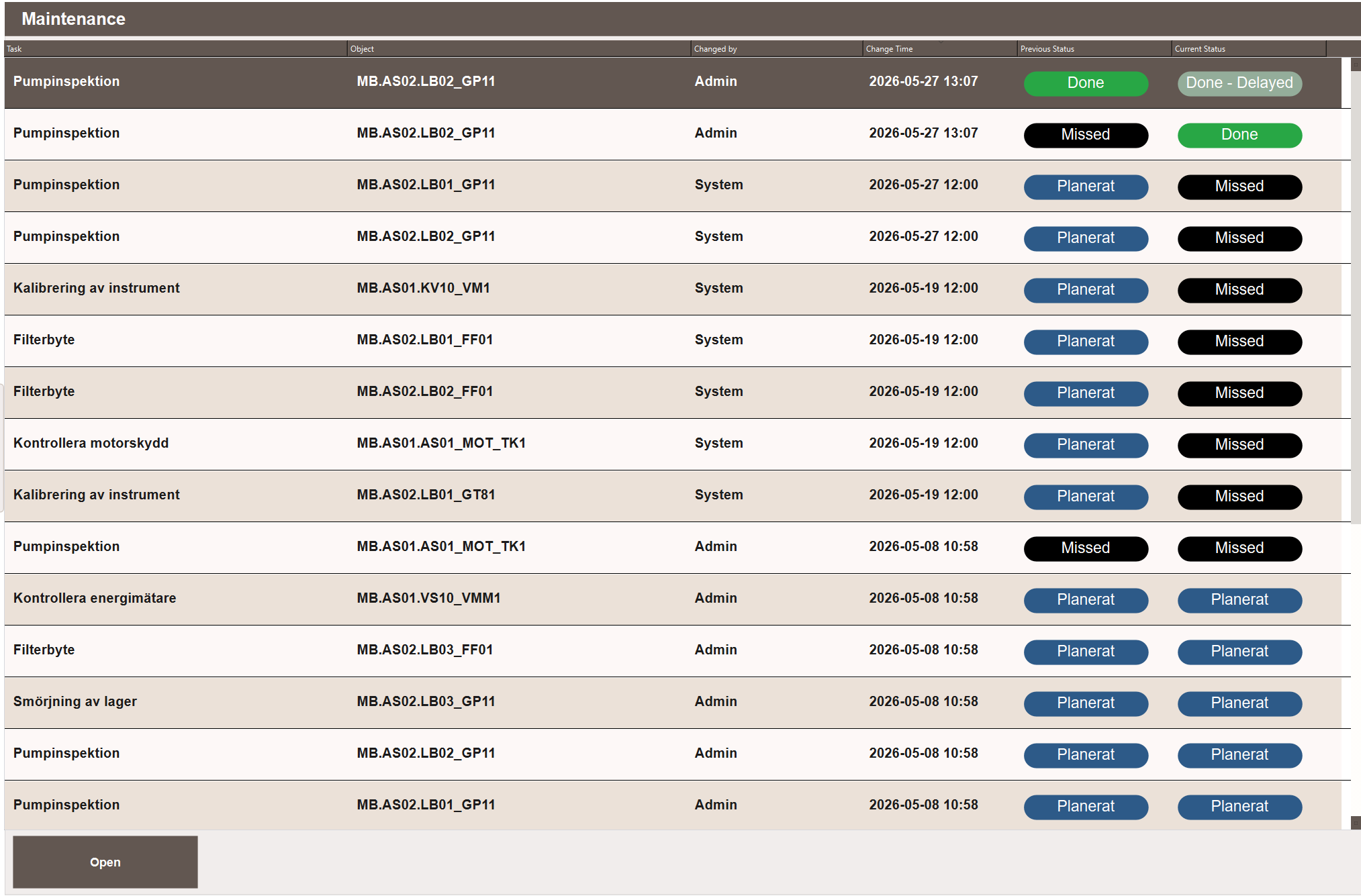Select the Smörjning av lager task

click(75, 701)
